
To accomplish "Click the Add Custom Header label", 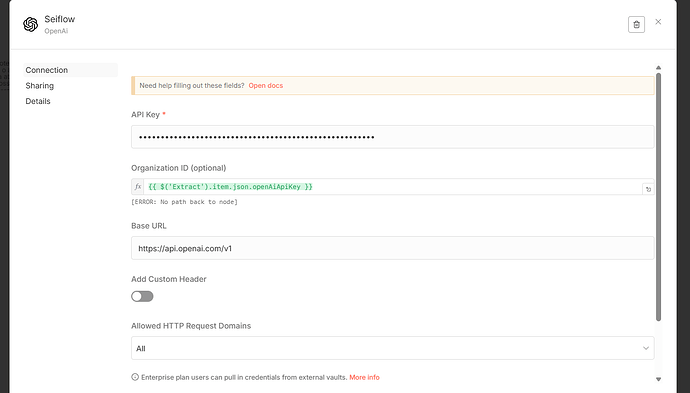I will pos(169,279).
